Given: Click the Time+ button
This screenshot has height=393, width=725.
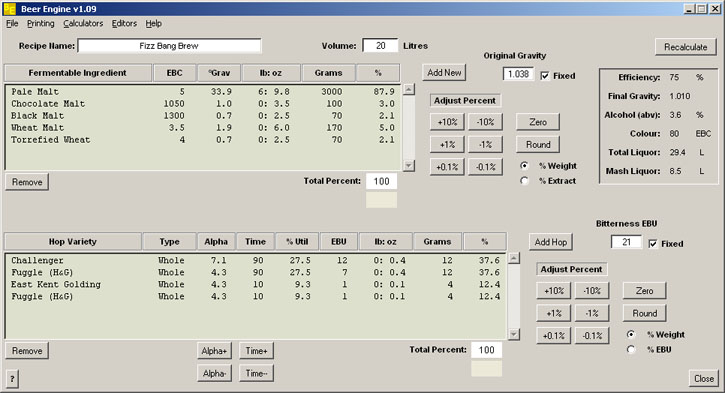Looking at the screenshot, I should point(257,351).
